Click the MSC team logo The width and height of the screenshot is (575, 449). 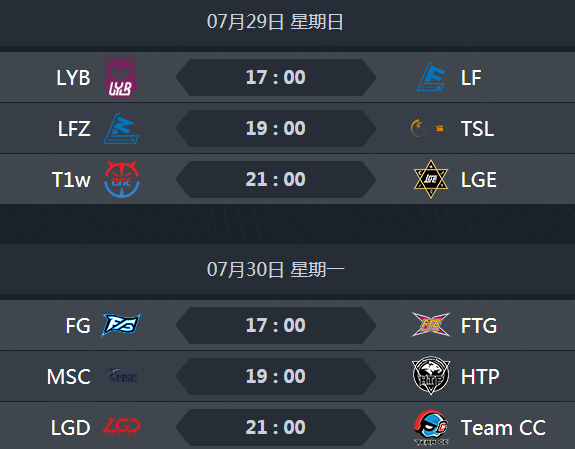121,376
